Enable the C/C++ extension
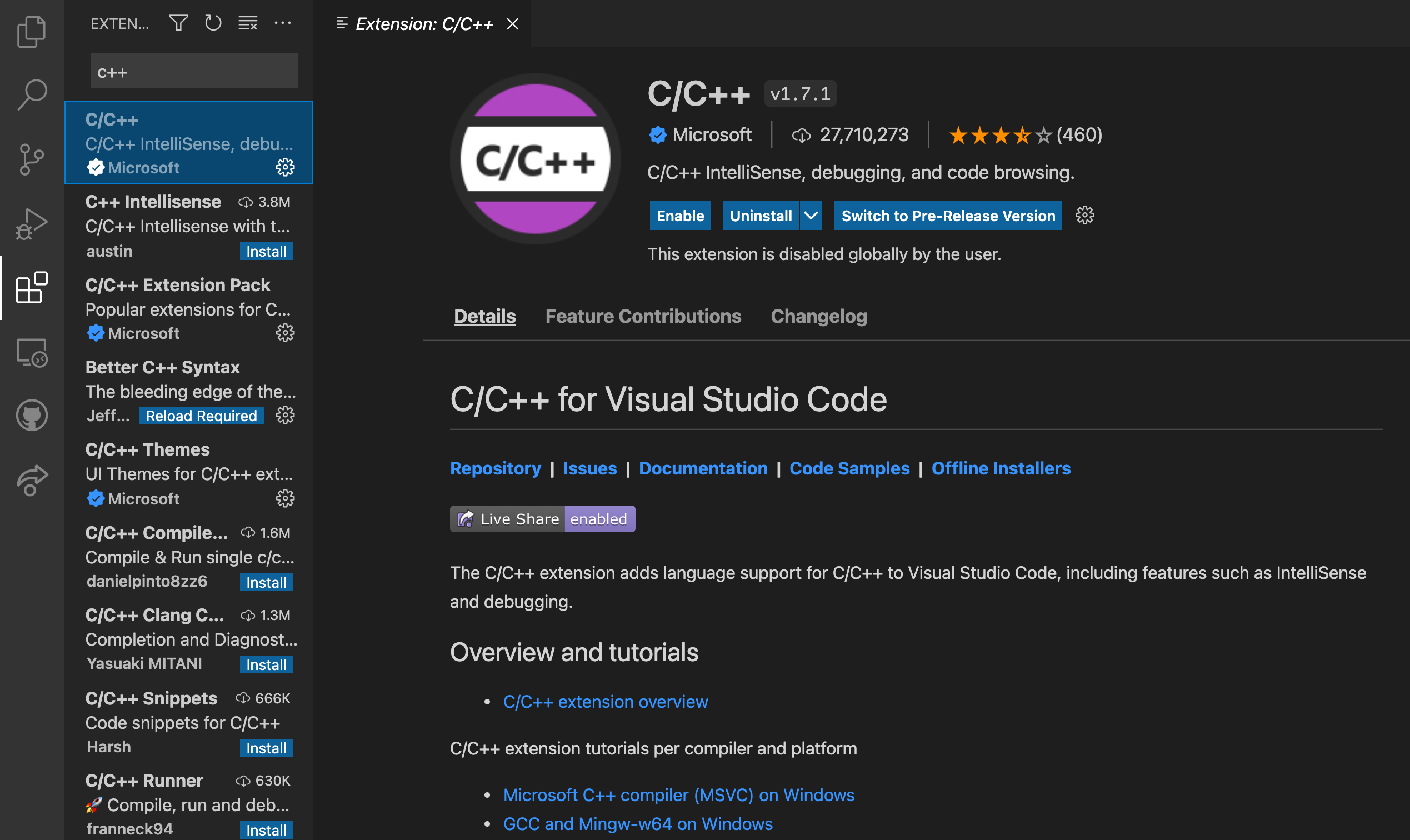The height and width of the screenshot is (840, 1410). pyautogui.click(x=680, y=216)
